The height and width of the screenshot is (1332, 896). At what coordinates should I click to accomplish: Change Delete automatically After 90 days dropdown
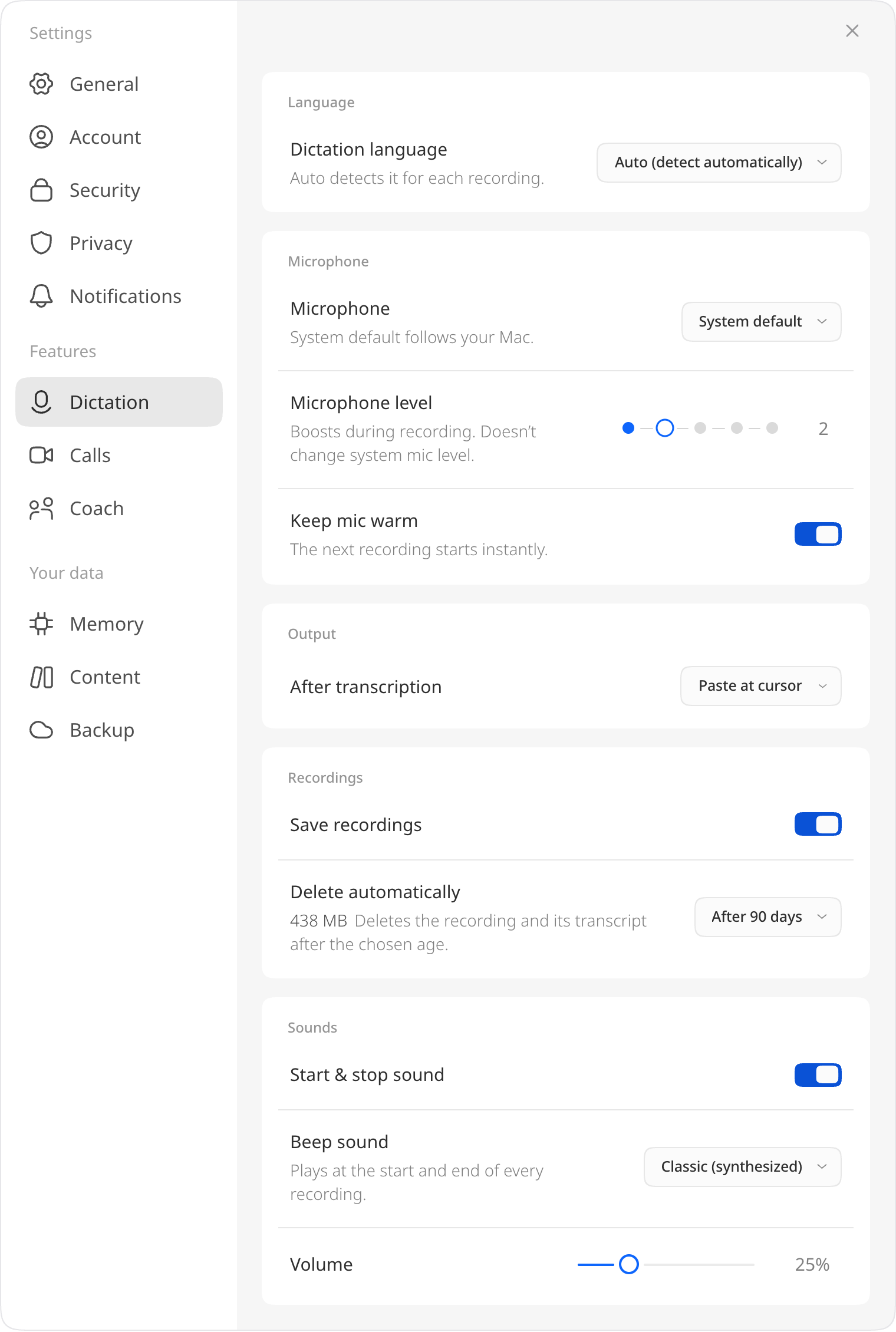[768, 917]
